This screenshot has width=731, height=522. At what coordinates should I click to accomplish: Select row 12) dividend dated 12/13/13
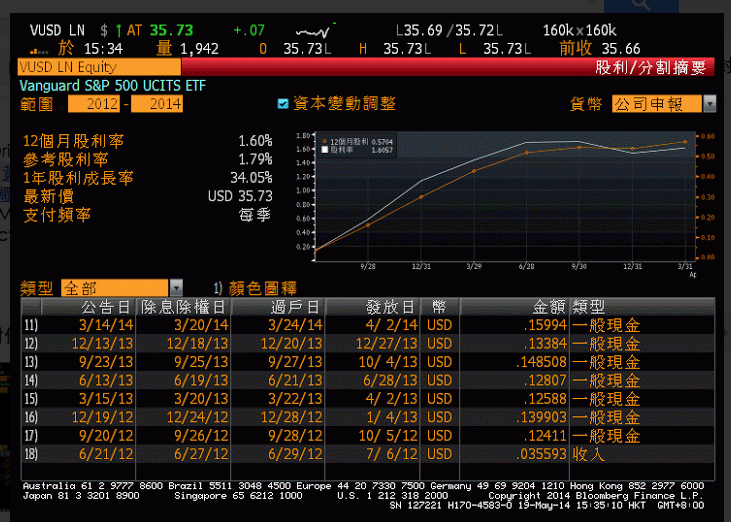tap(367, 343)
